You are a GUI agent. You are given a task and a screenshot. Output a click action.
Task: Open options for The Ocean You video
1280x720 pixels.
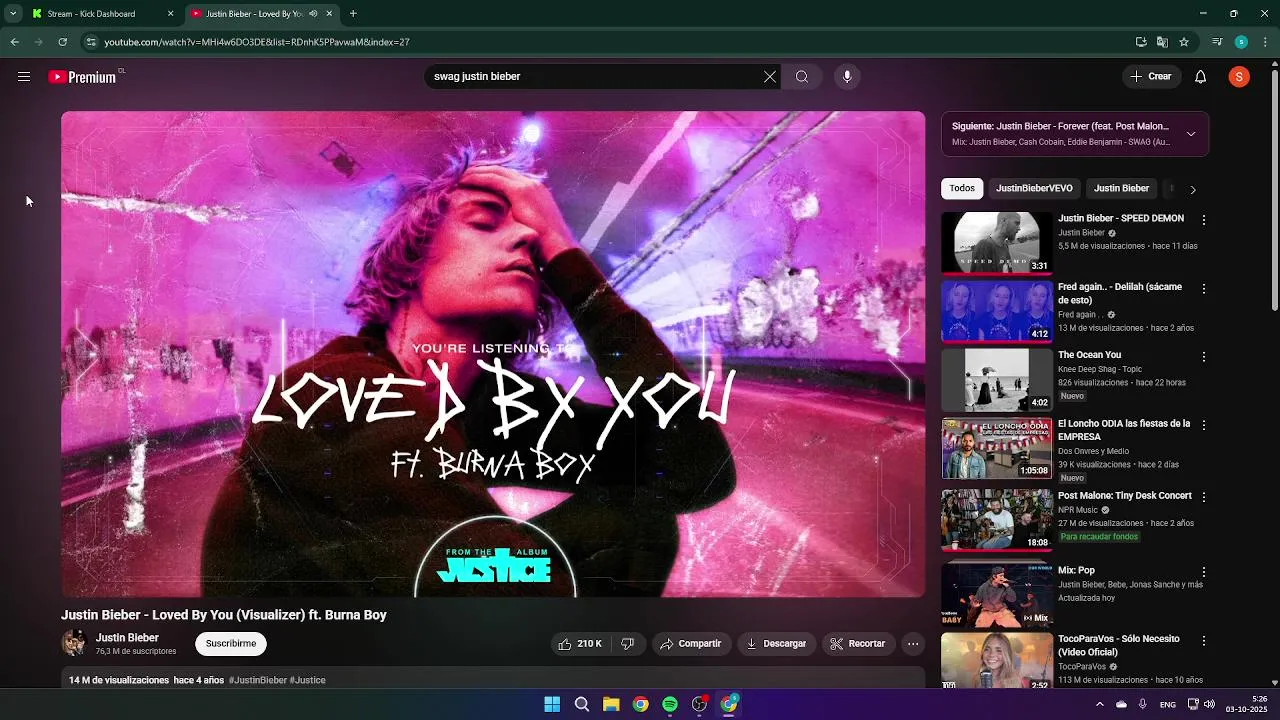point(1204,357)
